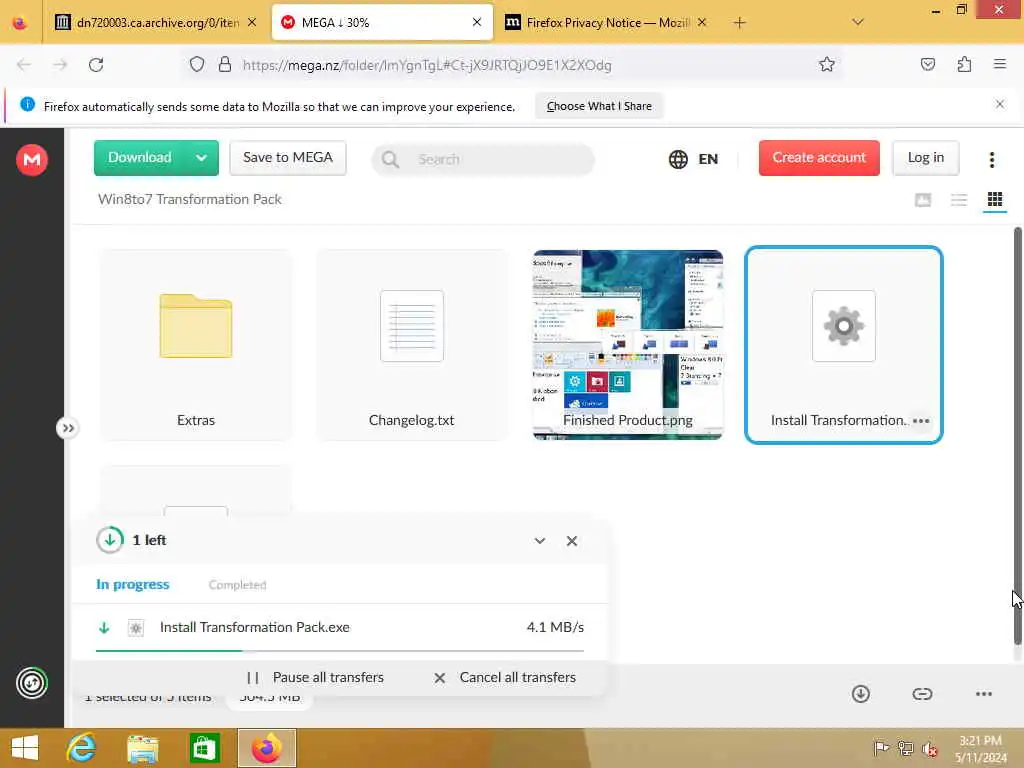Click the tracking protection shield icon
This screenshot has height=768, width=1024.
pyautogui.click(x=197, y=65)
